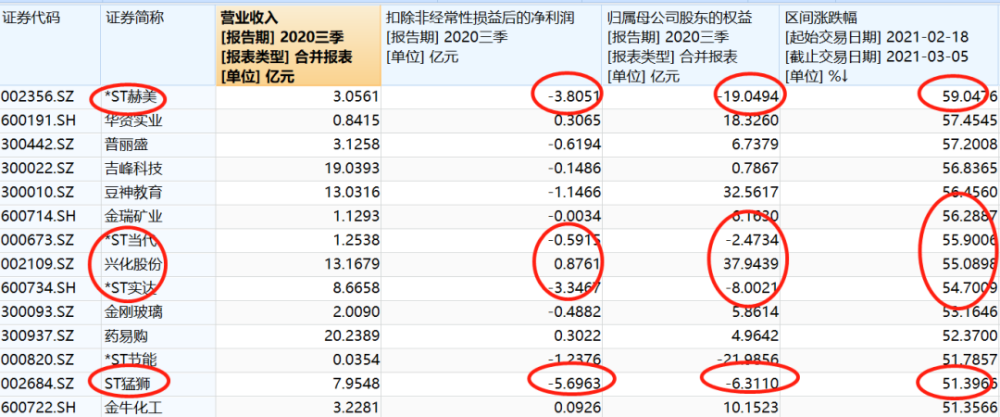
Task: Select net profit cell 0.8761
Action: (577, 265)
